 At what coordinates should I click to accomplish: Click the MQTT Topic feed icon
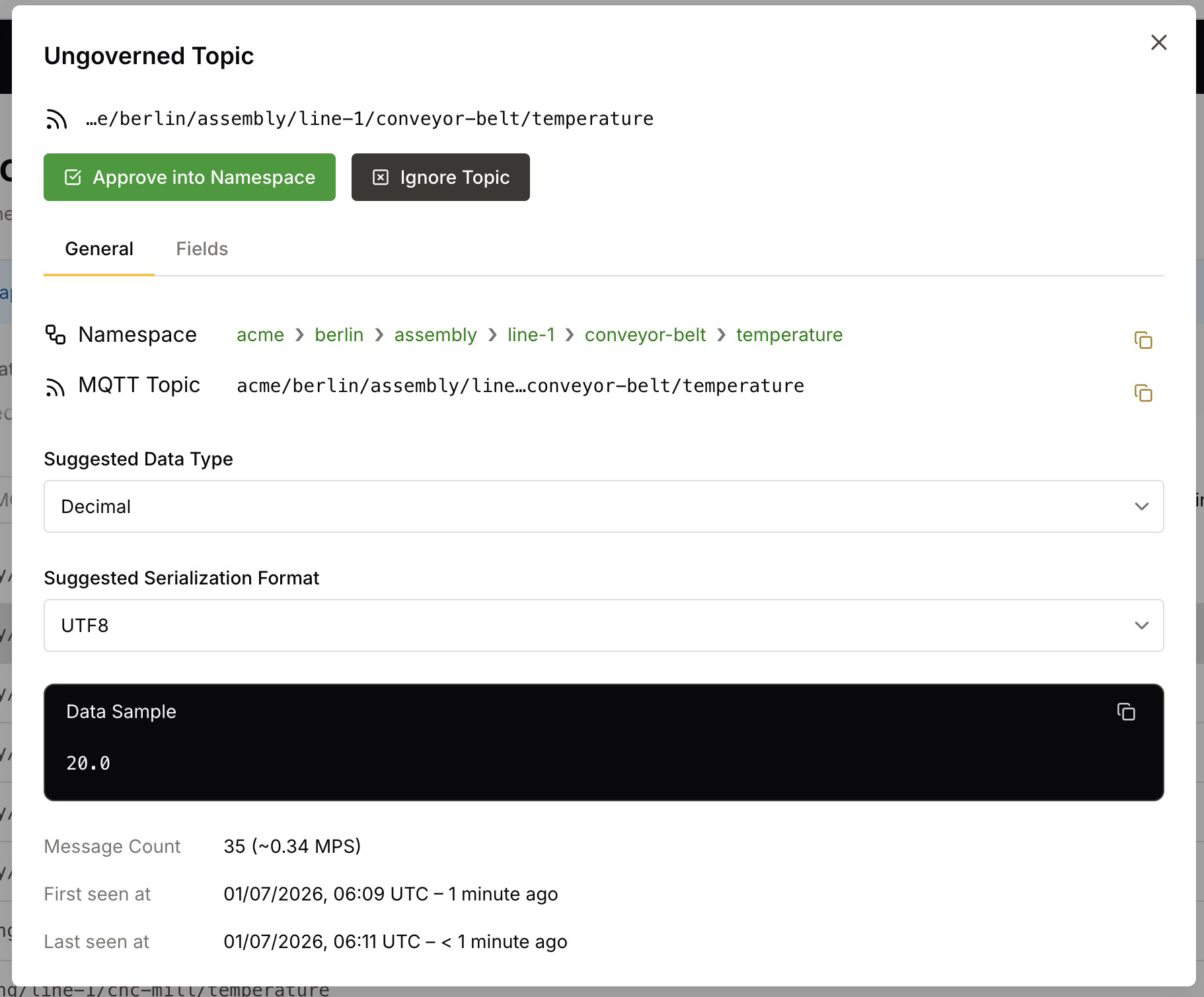56,387
